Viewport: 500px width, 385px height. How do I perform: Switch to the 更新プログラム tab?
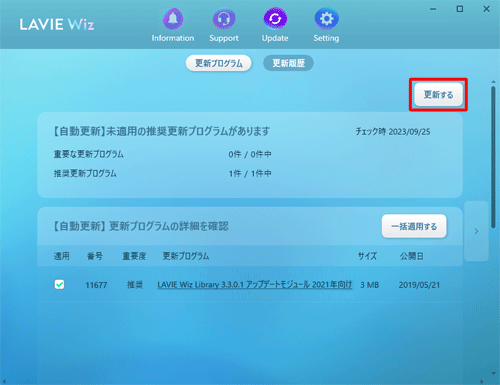pyautogui.click(x=218, y=63)
